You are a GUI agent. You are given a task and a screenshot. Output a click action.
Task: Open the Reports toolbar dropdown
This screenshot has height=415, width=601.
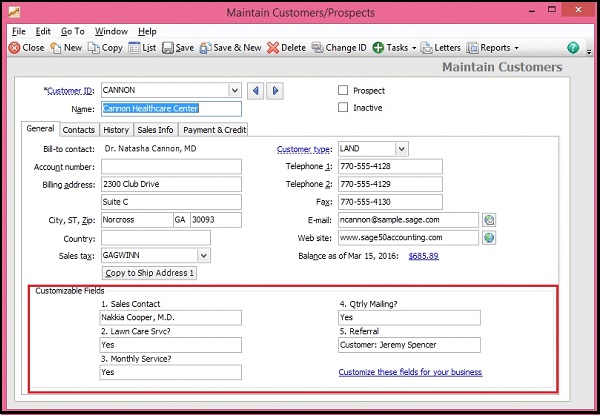[493, 48]
